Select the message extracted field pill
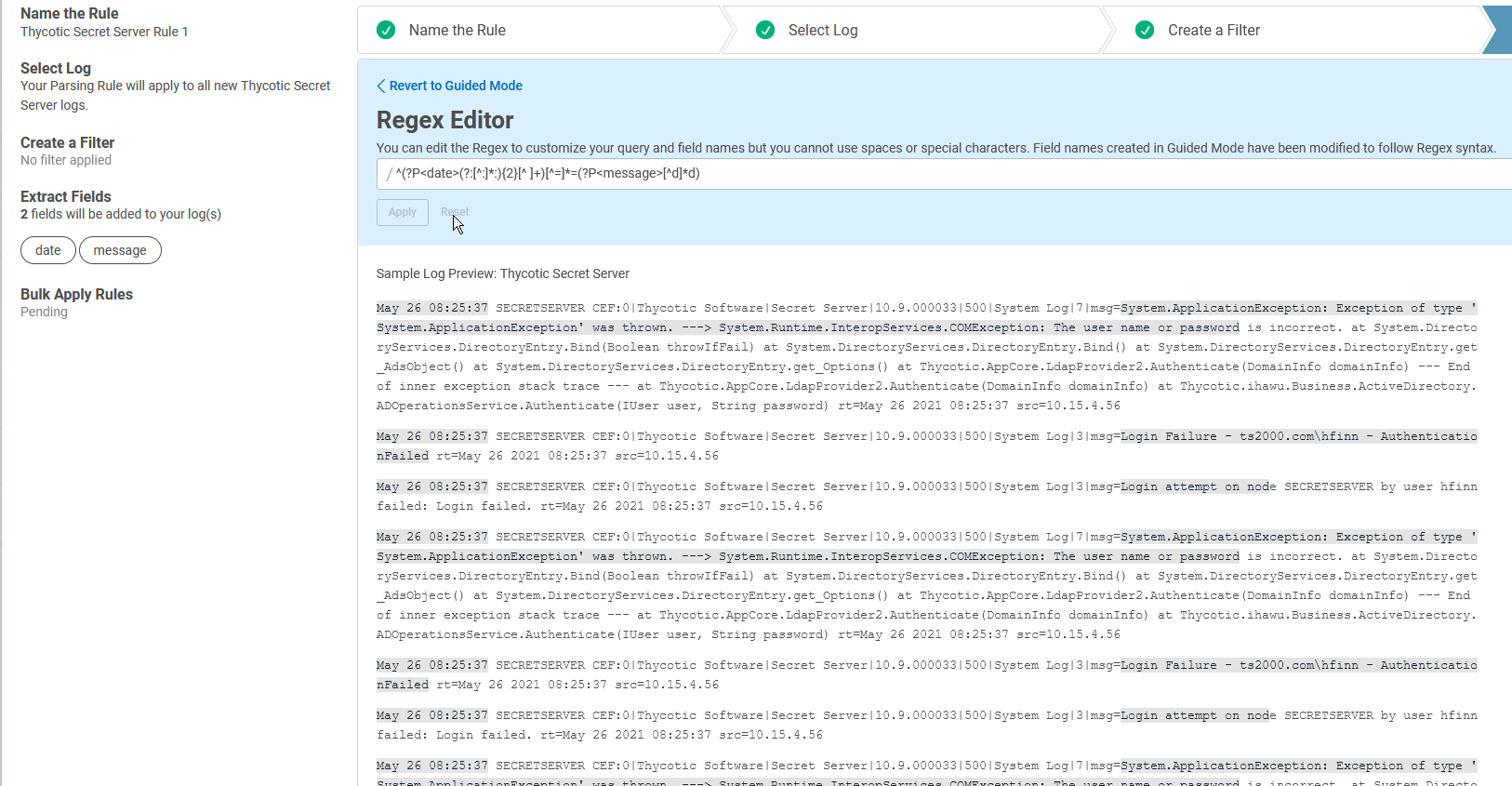1512x786 pixels. coord(120,250)
